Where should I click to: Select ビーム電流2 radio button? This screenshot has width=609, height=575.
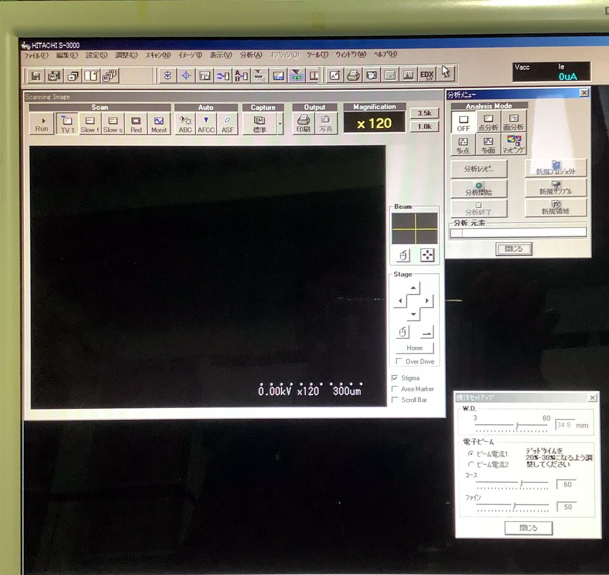(x=471, y=464)
